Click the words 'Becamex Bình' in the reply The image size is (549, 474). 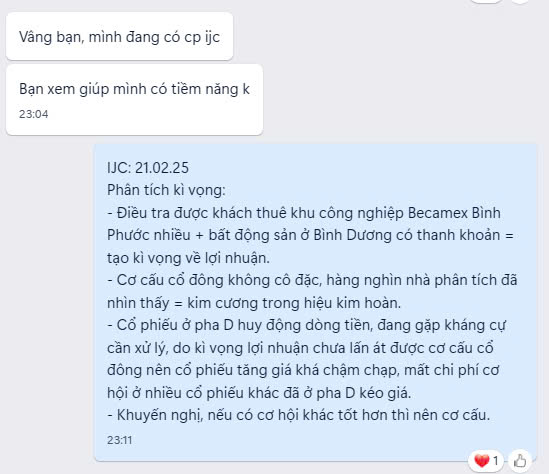454,213
